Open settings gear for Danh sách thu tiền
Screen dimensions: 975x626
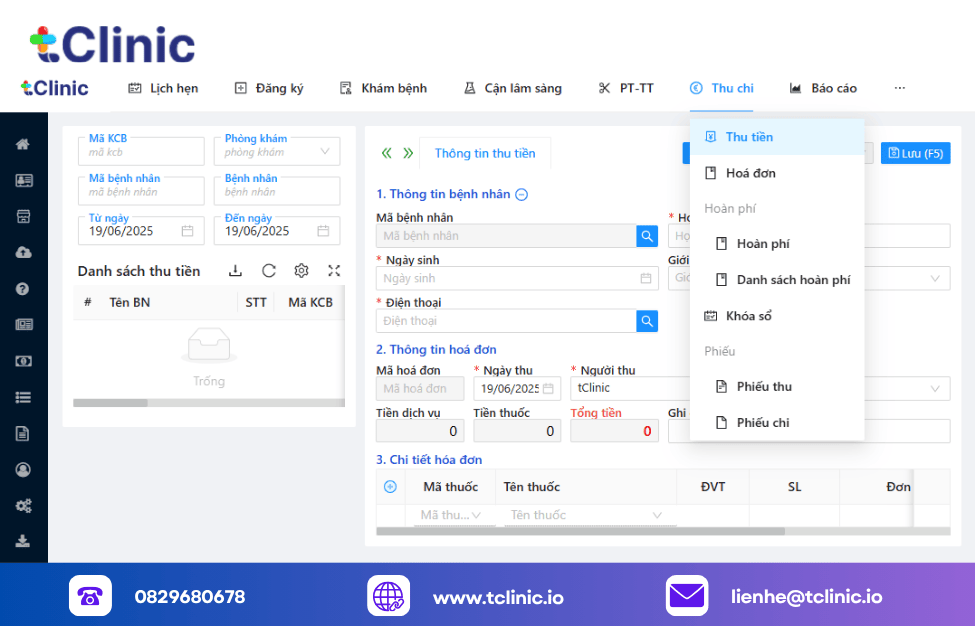301,271
